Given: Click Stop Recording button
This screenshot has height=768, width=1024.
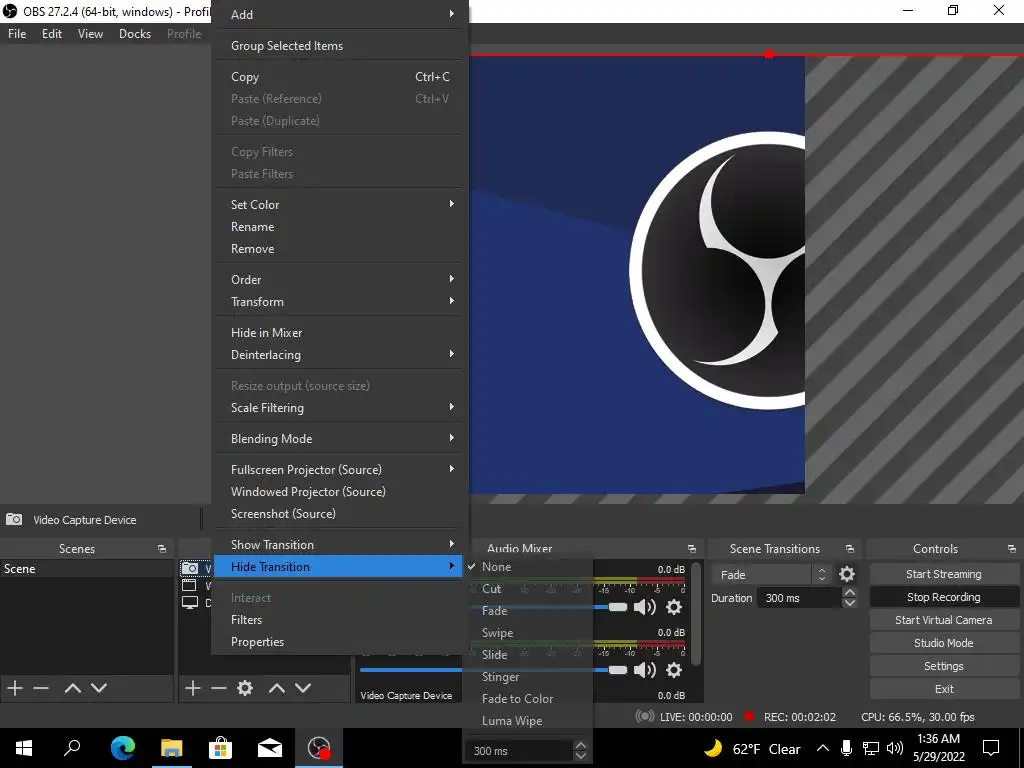Looking at the screenshot, I should point(944,597).
